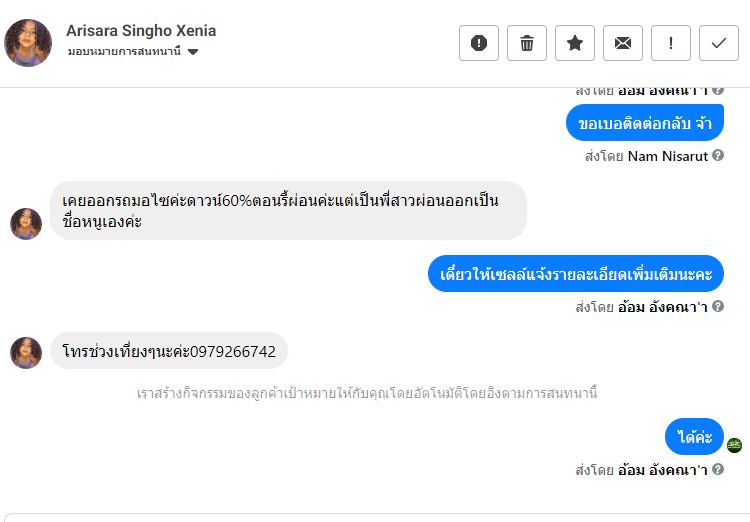The height and width of the screenshot is (522, 750).
Task: Delete conversation with the trash icon
Action: point(527,43)
